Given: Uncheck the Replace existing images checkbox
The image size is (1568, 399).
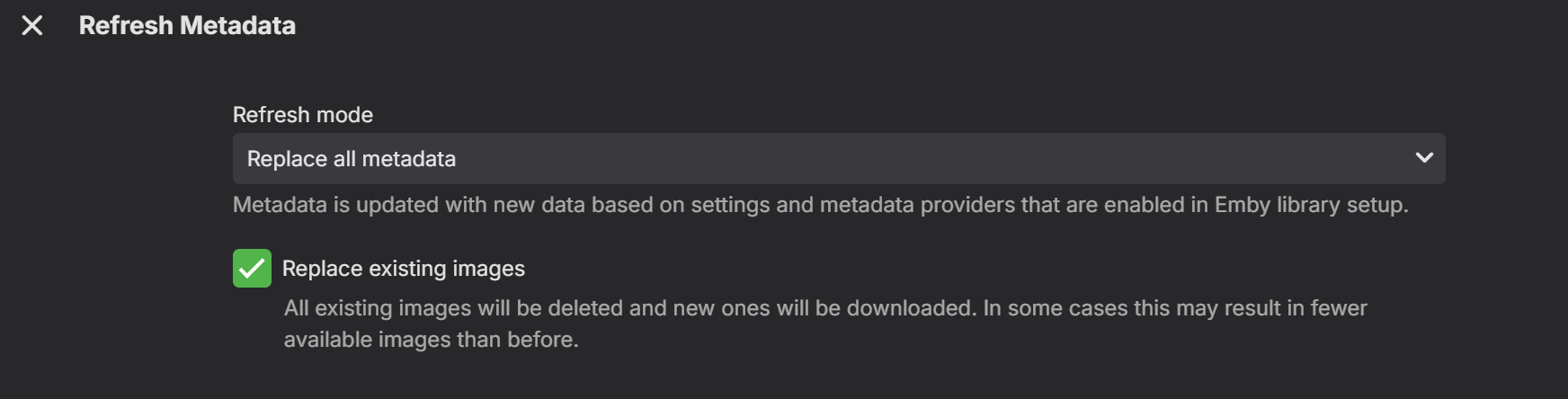Looking at the screenshot, I should point(252,269).
